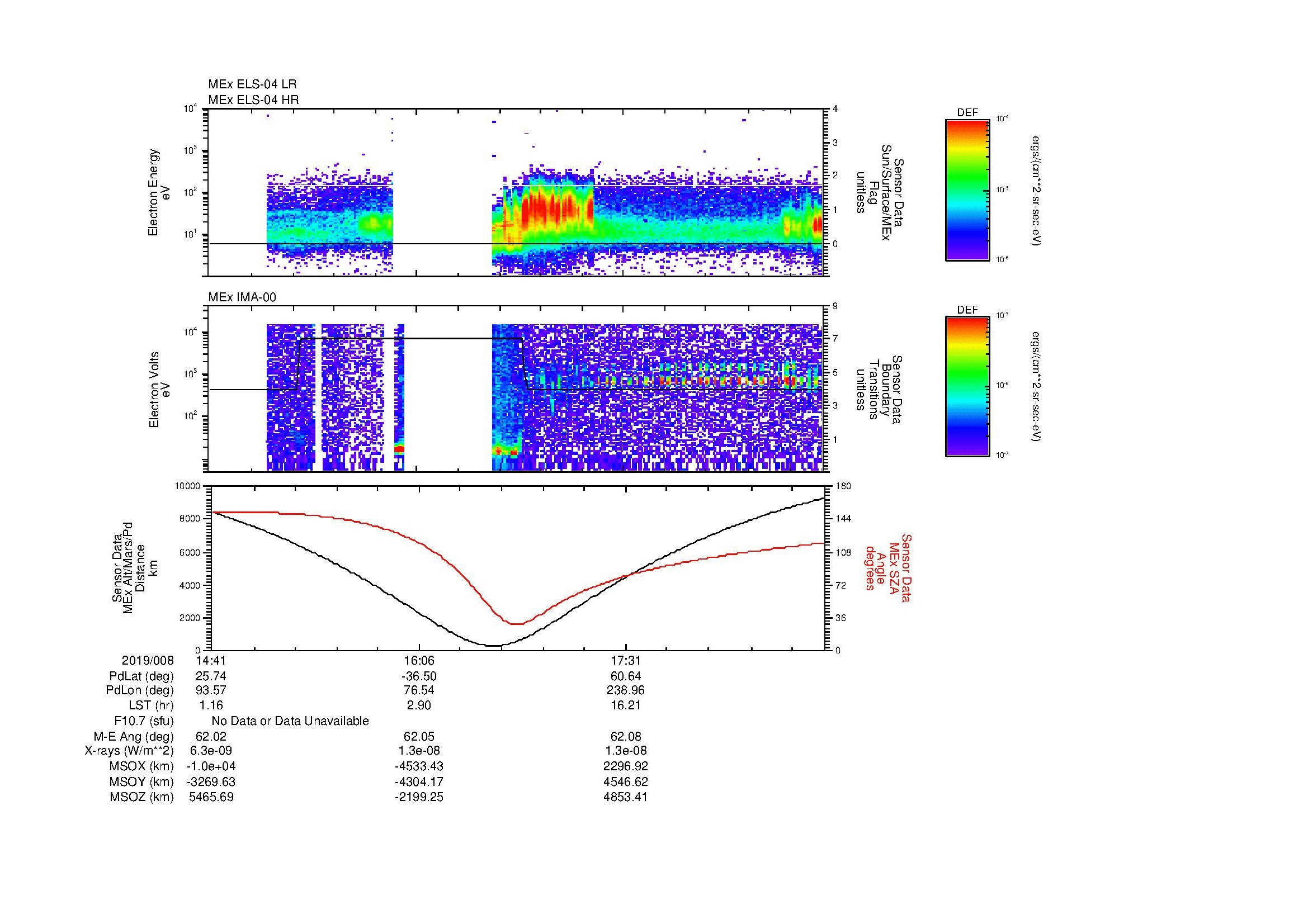Click the 'X-rays (W/m**2)' row label
The height and width of the screenshot is (924, 1308).
[x=129, y=751]
